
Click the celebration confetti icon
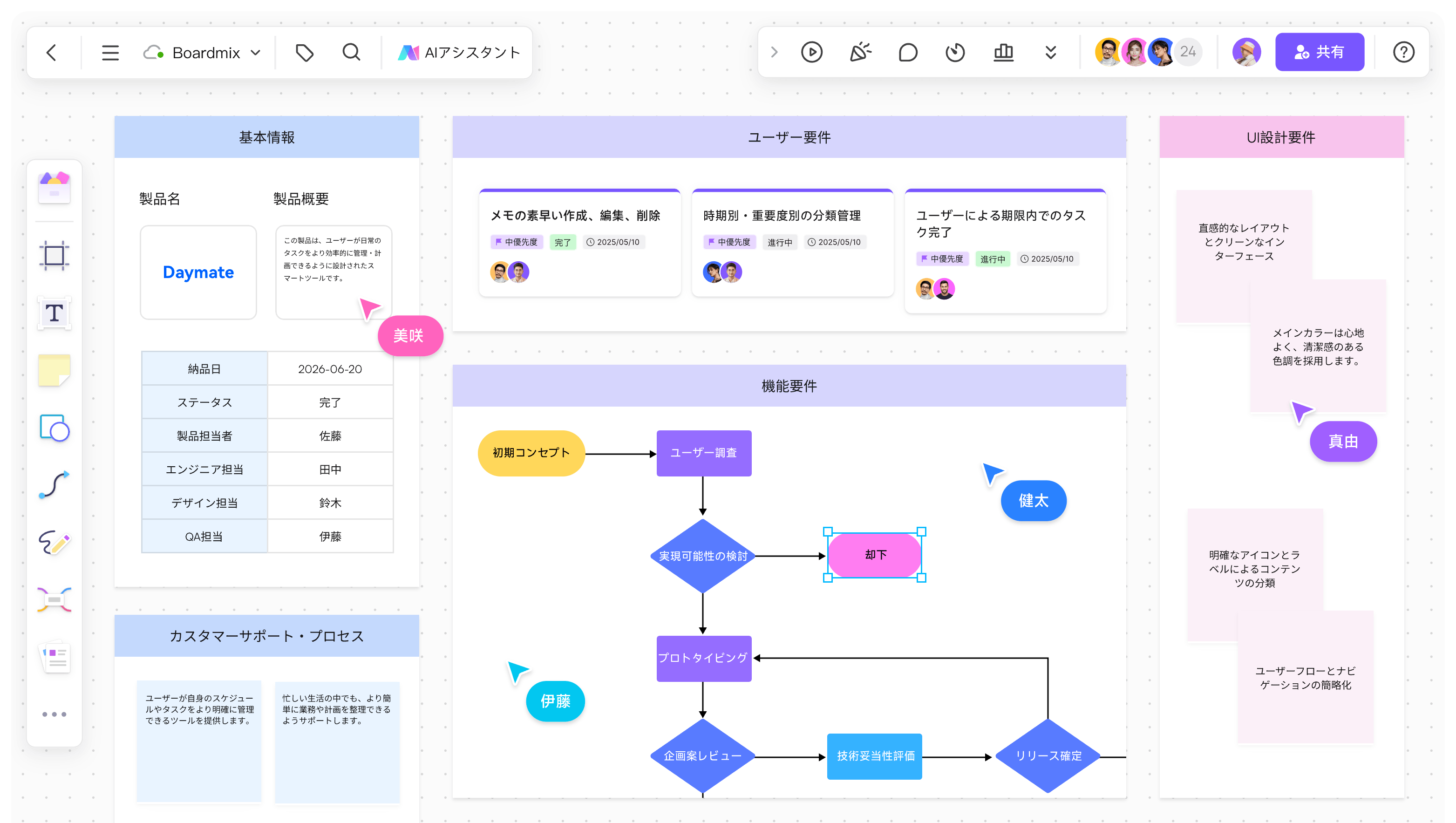coord(860,53)
